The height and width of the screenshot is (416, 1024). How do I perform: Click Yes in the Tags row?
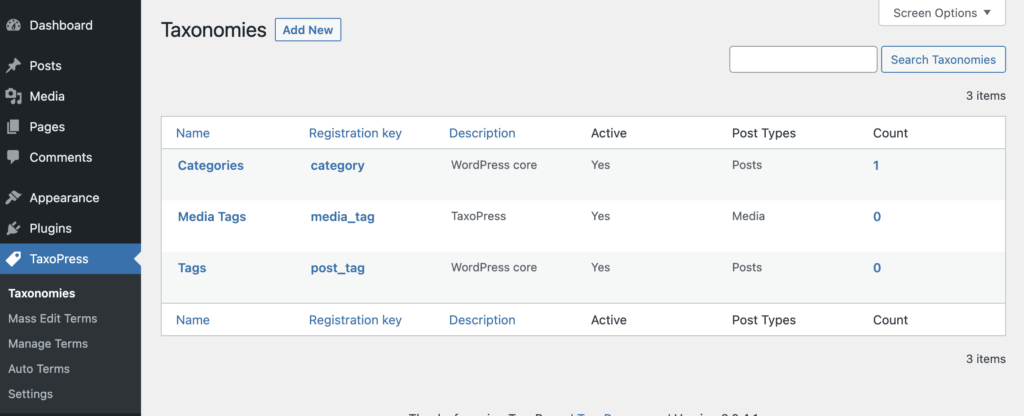coord(600,267)
